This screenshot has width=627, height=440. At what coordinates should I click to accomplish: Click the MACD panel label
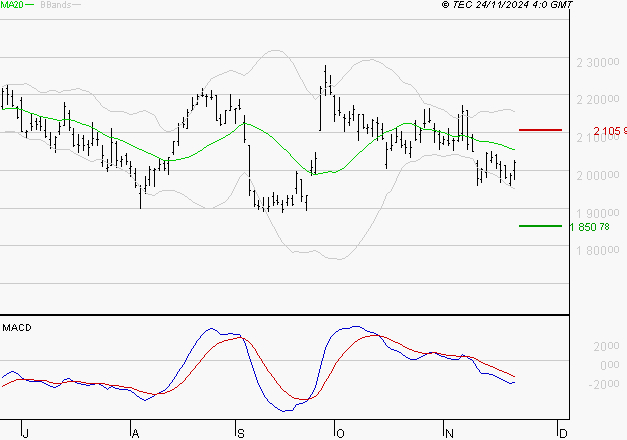[x=17, y=328]
